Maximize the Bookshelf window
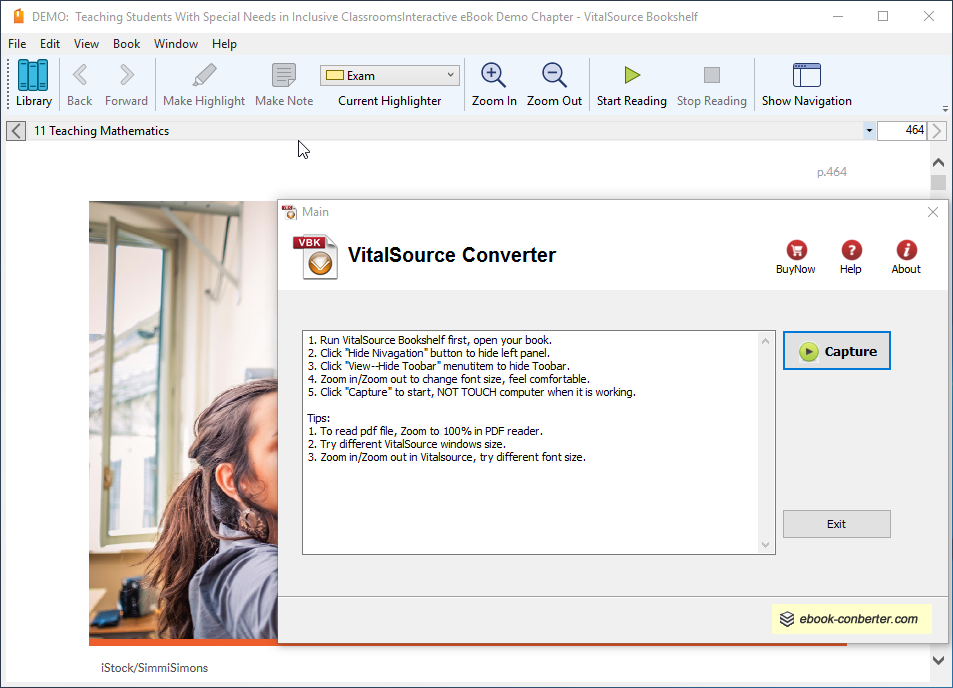 click(883, 16)
